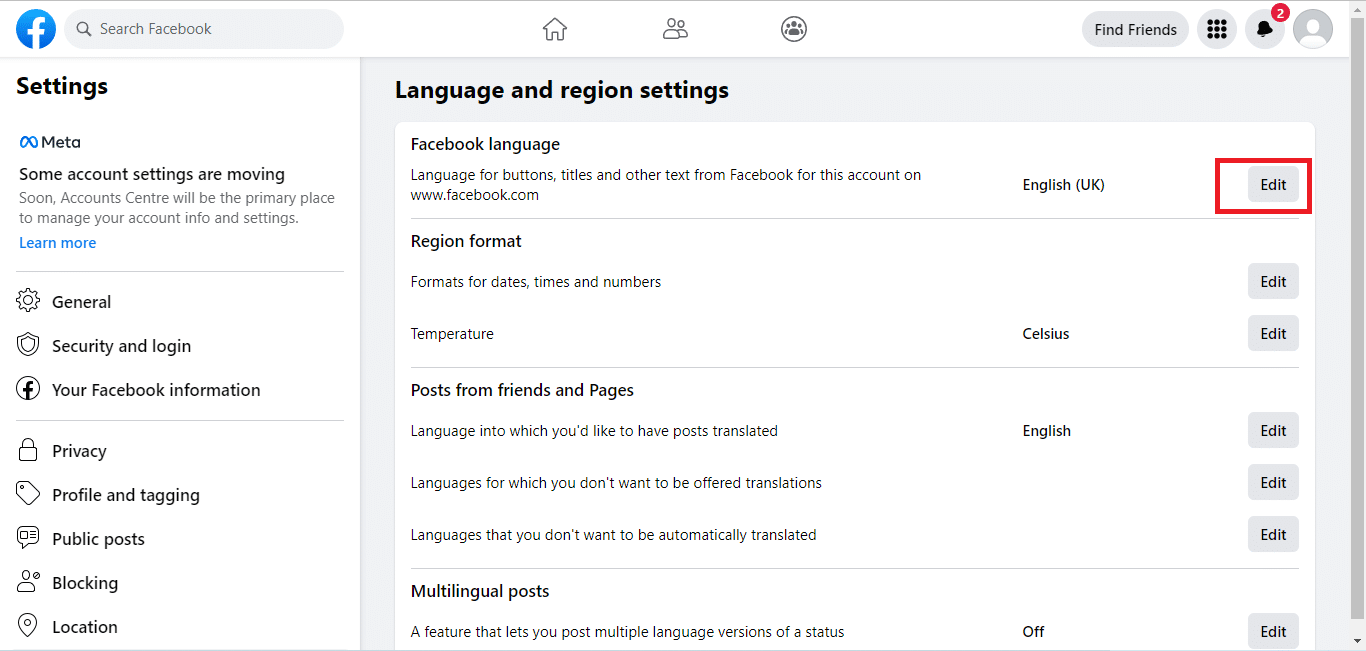Edit languages not offered translations
The height and width of the screenshot is (651, 1366).
1273,483
